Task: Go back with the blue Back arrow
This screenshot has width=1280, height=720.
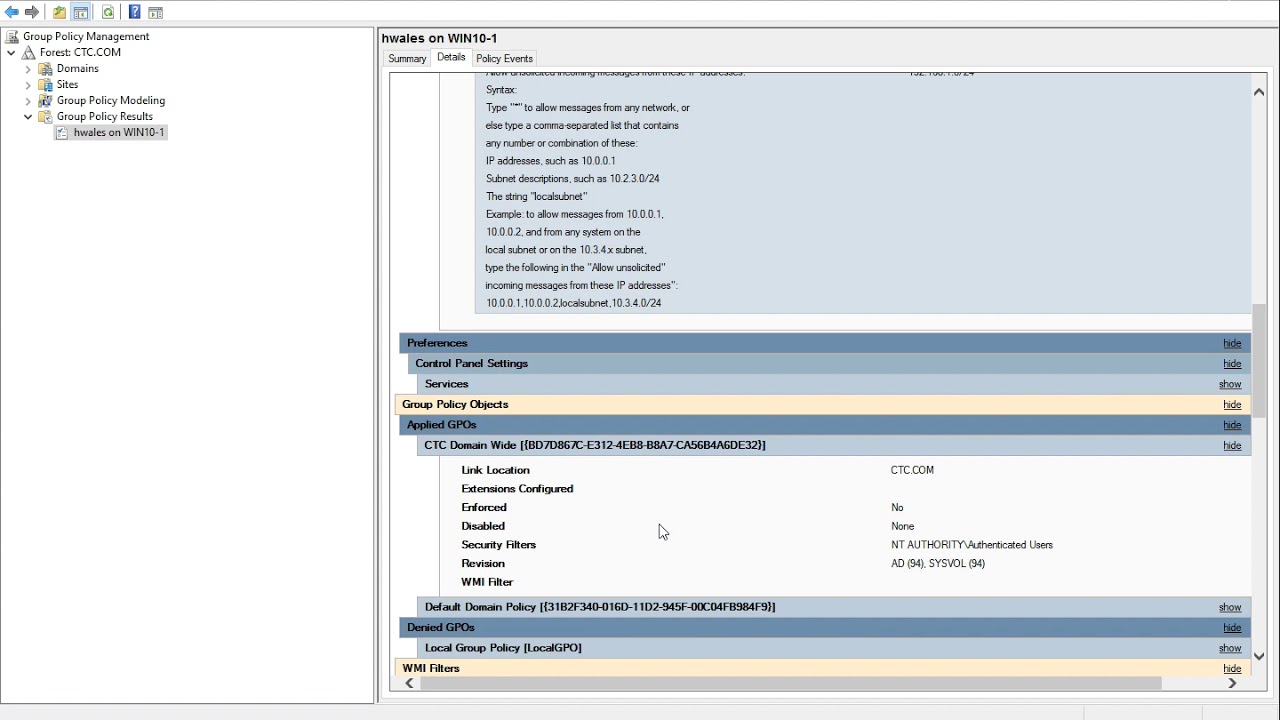Action: [x=12, y=12]
